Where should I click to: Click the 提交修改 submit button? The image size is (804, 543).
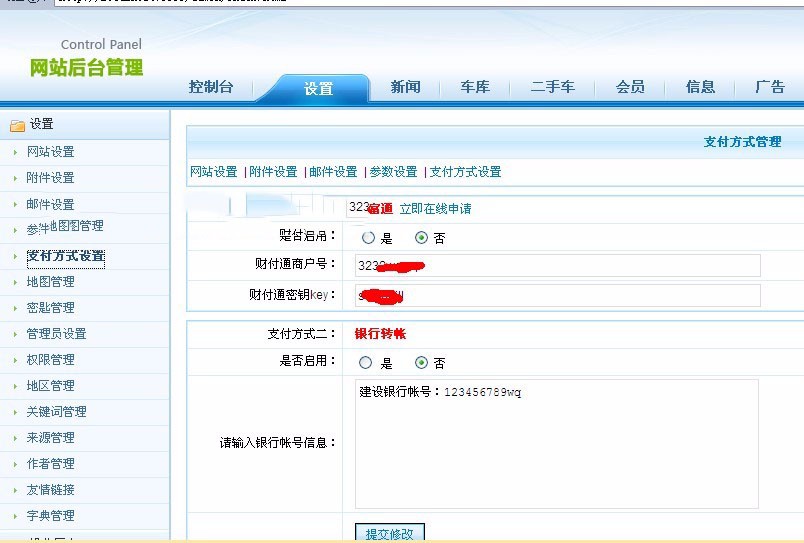[x=390, y=533]
